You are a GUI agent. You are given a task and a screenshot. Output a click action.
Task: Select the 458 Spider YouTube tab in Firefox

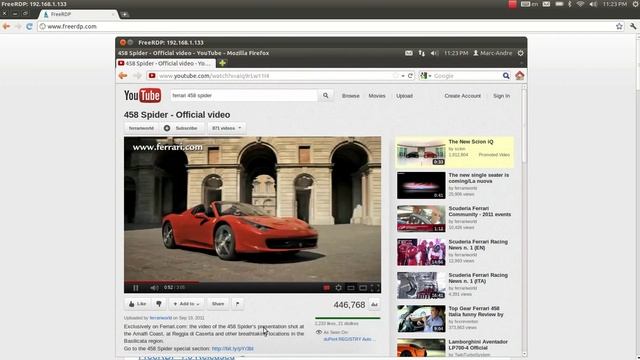pos(166,63)
